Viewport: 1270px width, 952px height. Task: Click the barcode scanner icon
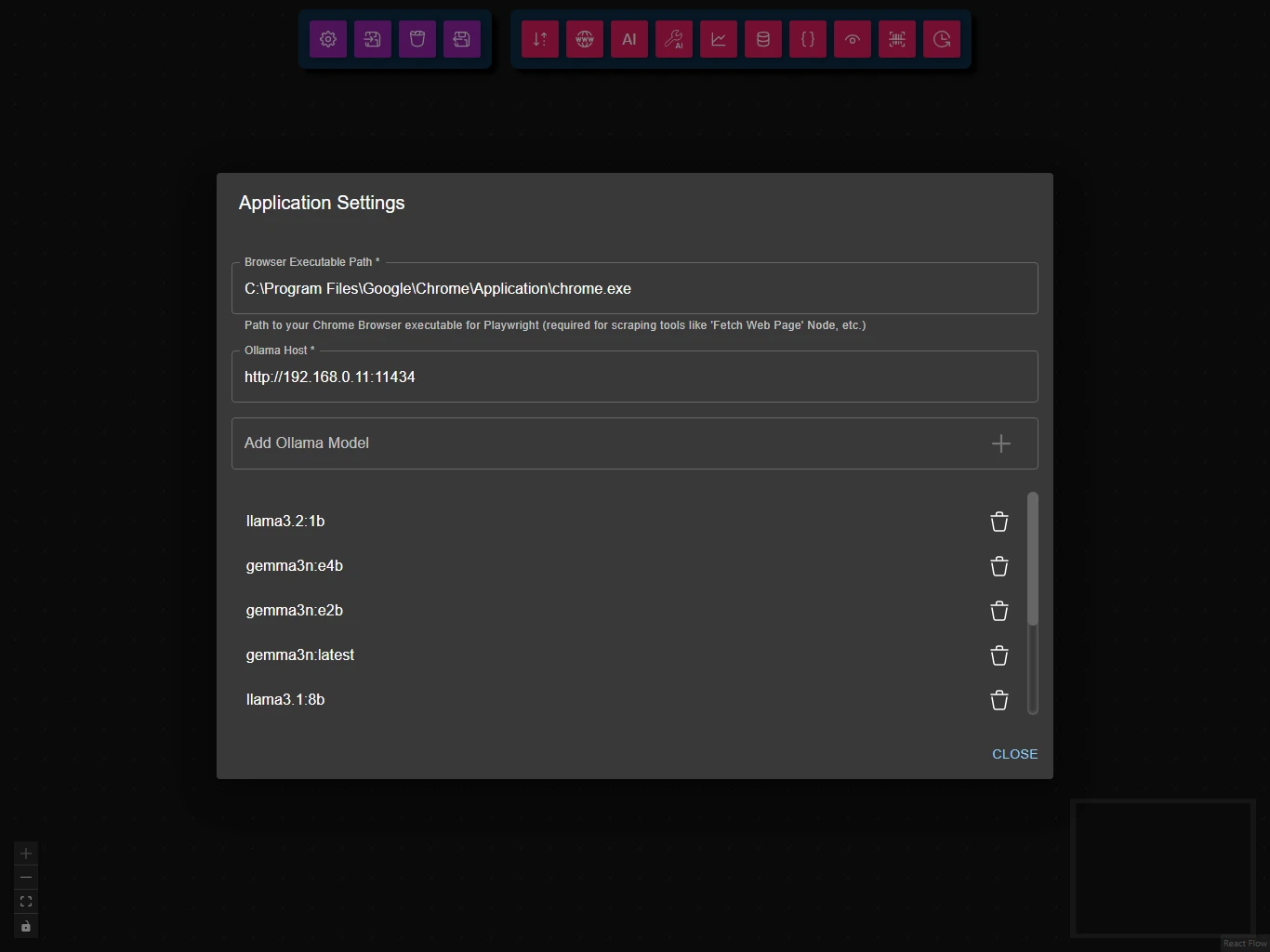coord(897,39)
